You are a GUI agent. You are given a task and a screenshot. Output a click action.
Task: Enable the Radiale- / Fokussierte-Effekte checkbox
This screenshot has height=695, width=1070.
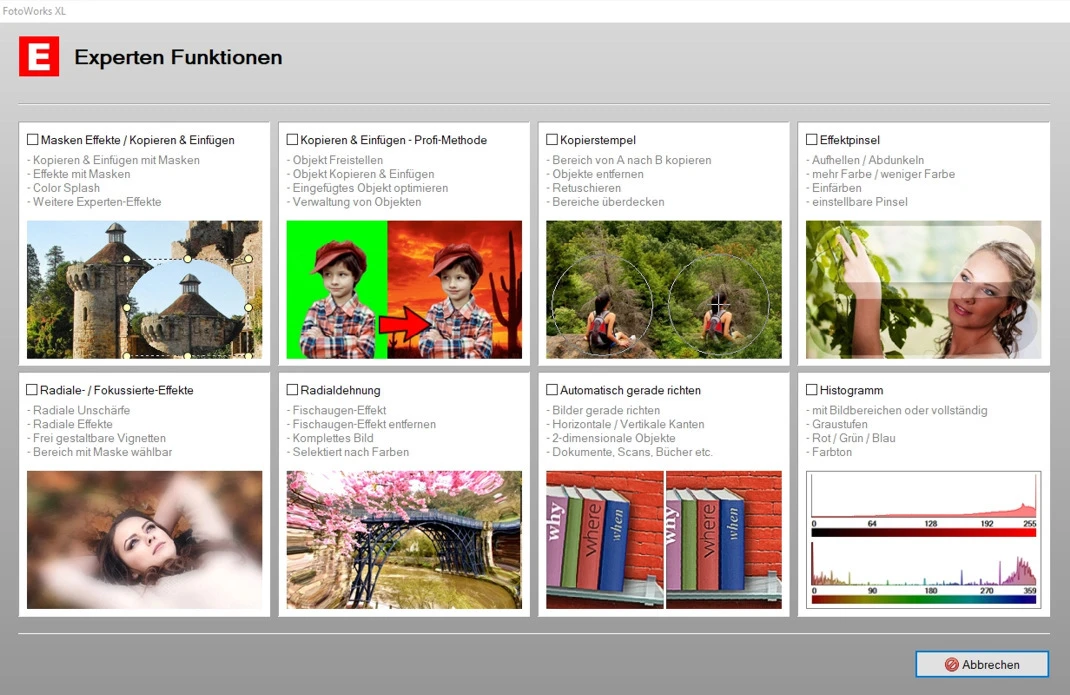[x=33, y=390]
